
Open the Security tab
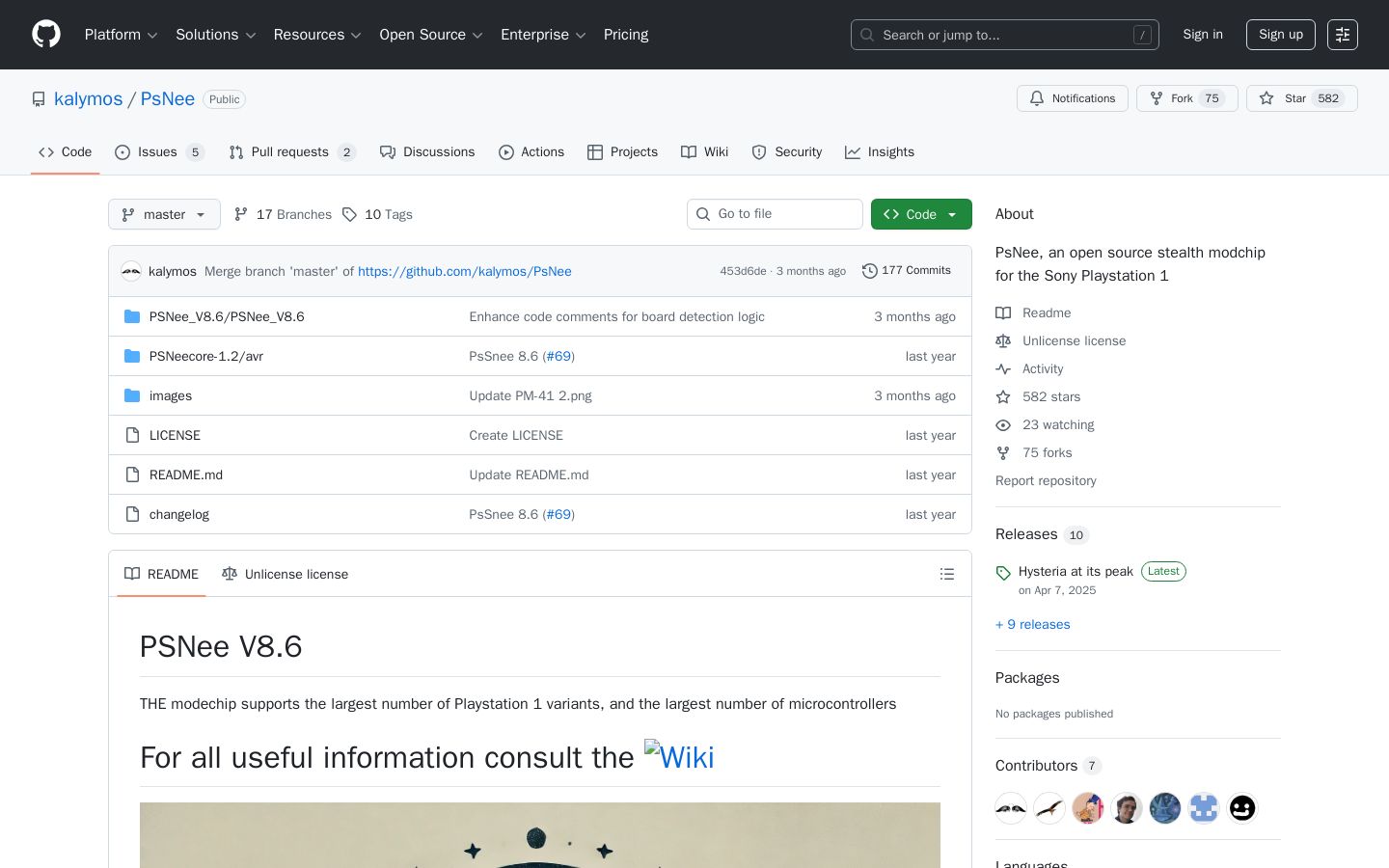tap(787, 152)
